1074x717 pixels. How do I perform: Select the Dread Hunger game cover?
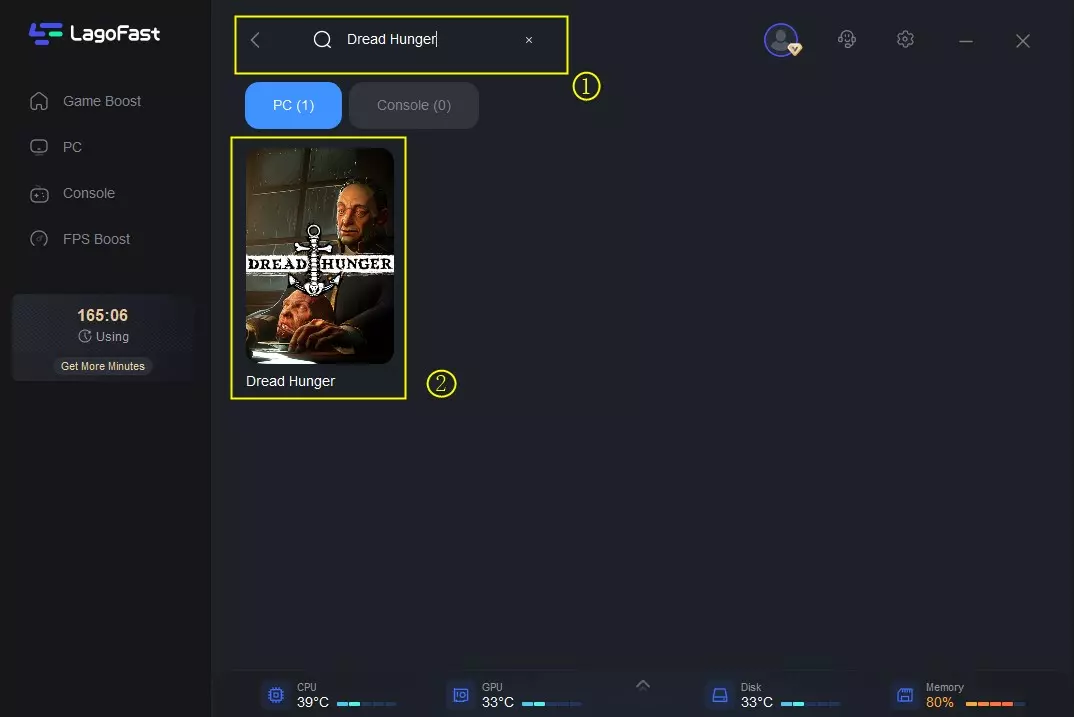coord(320,255)
